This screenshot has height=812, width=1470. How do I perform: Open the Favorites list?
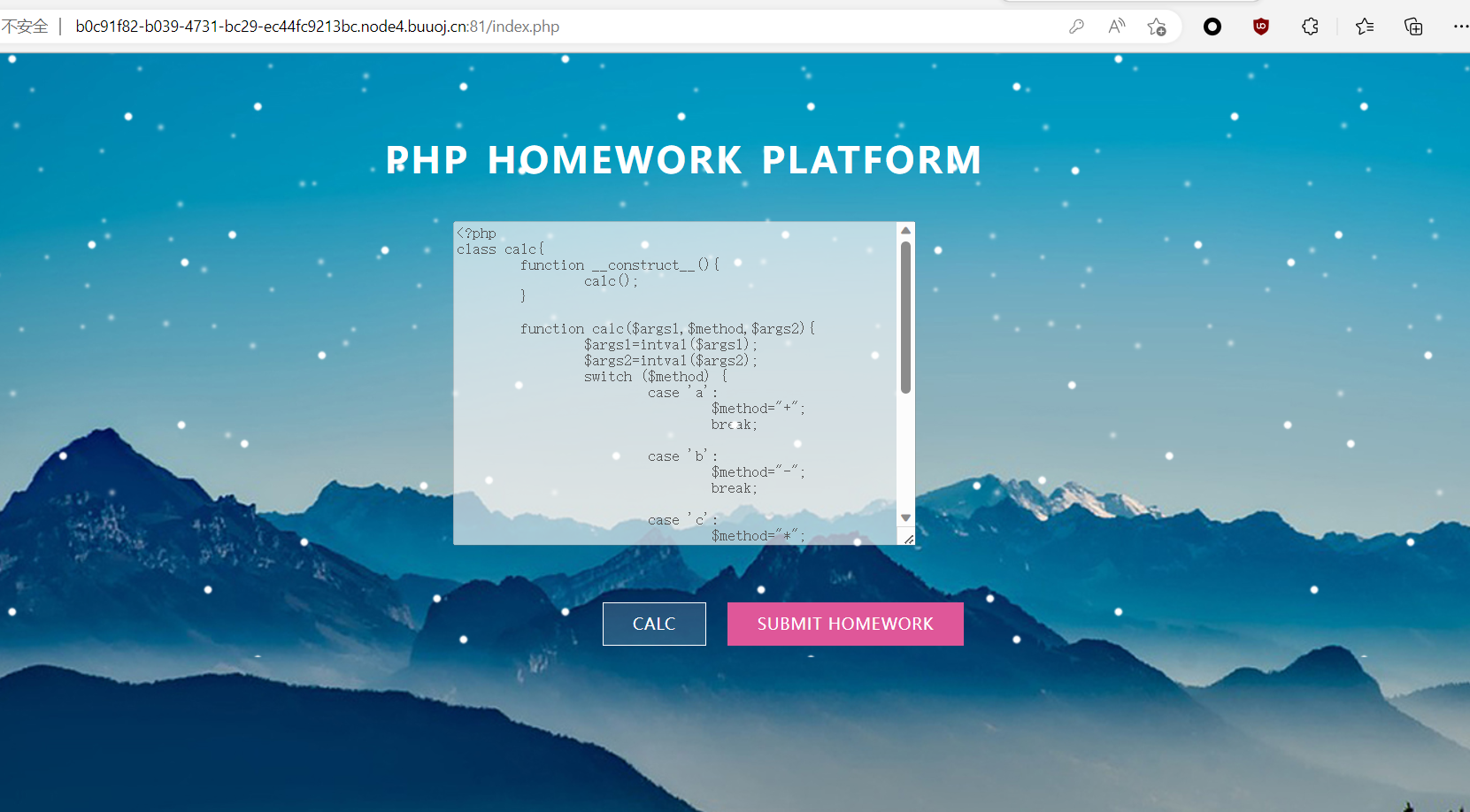(x=1365, y=27)
